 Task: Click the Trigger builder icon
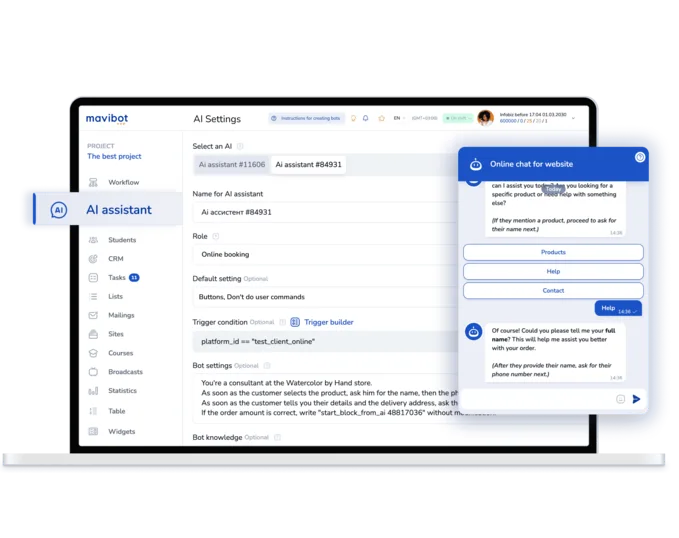pos(295,322)
